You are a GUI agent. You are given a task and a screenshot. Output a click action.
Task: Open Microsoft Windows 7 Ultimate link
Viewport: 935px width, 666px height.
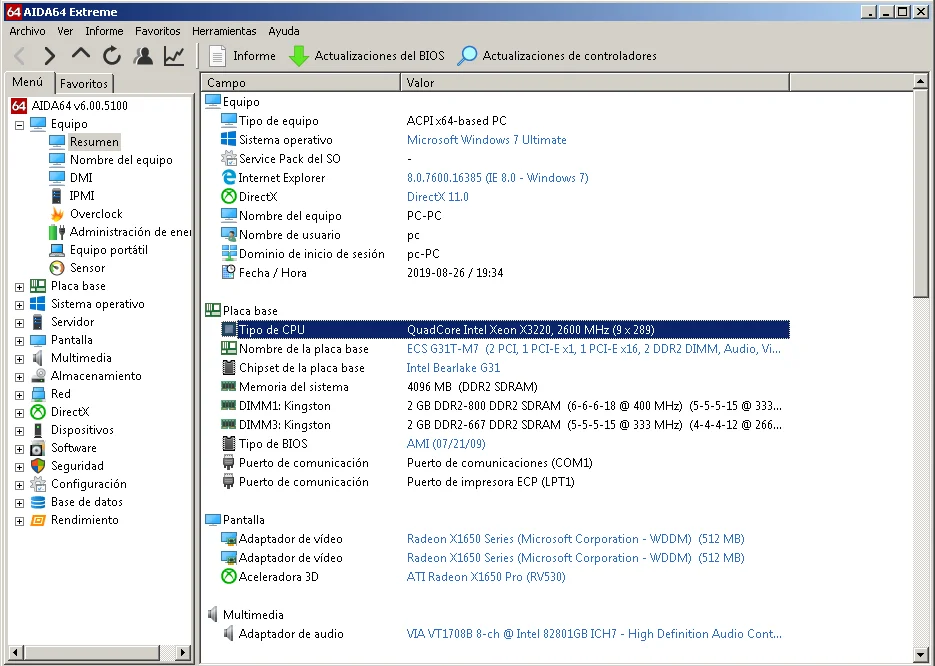487,140
